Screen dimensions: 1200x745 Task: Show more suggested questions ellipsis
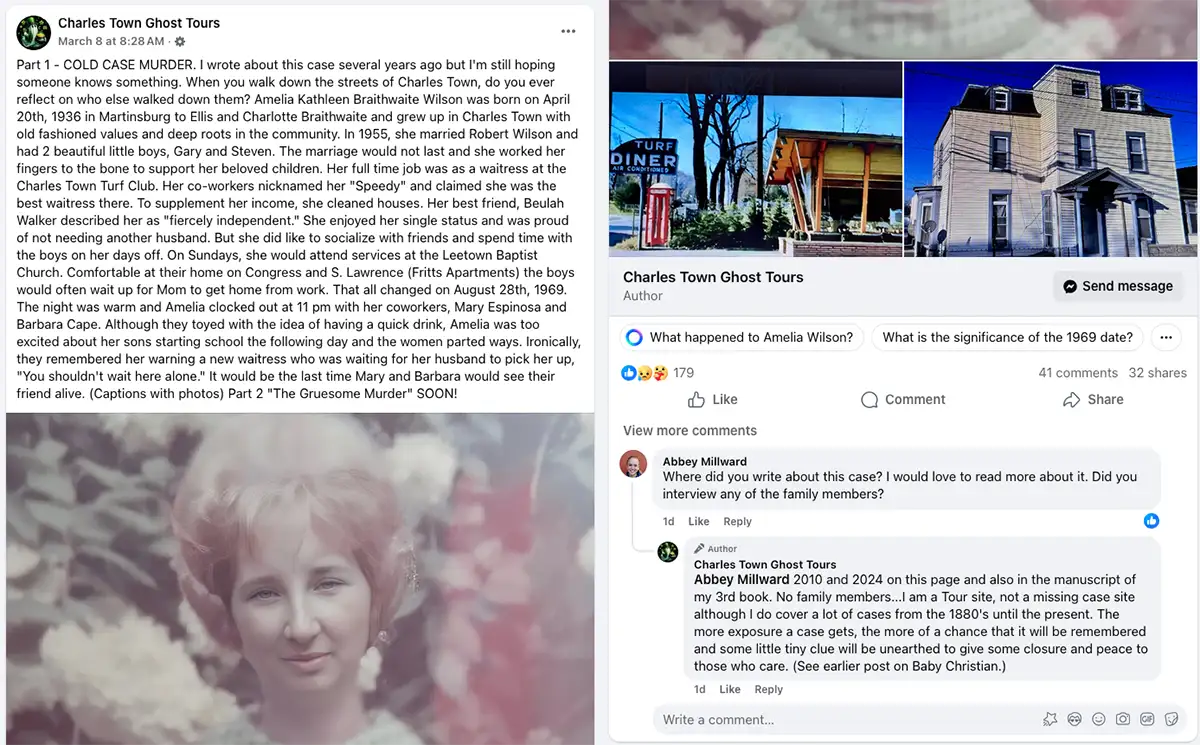click(1166, 337)
